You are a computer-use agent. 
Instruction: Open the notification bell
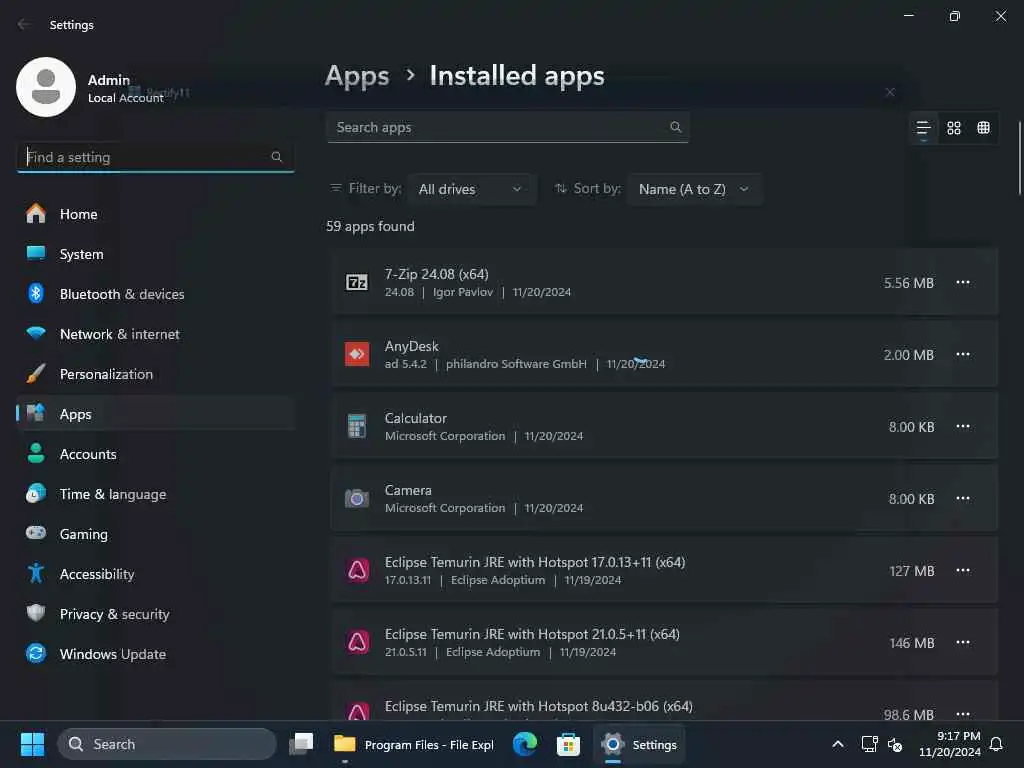coord(996,744)
